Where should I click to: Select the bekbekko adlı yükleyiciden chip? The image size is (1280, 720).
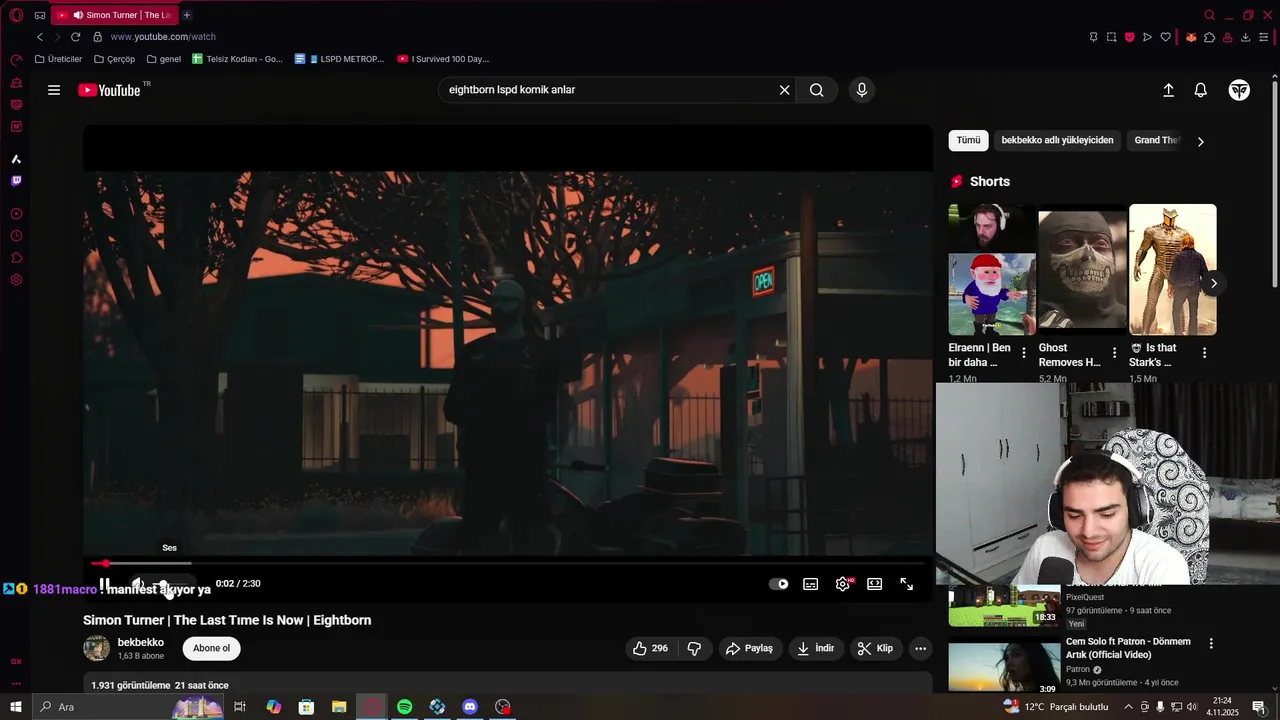[1057, 141]
